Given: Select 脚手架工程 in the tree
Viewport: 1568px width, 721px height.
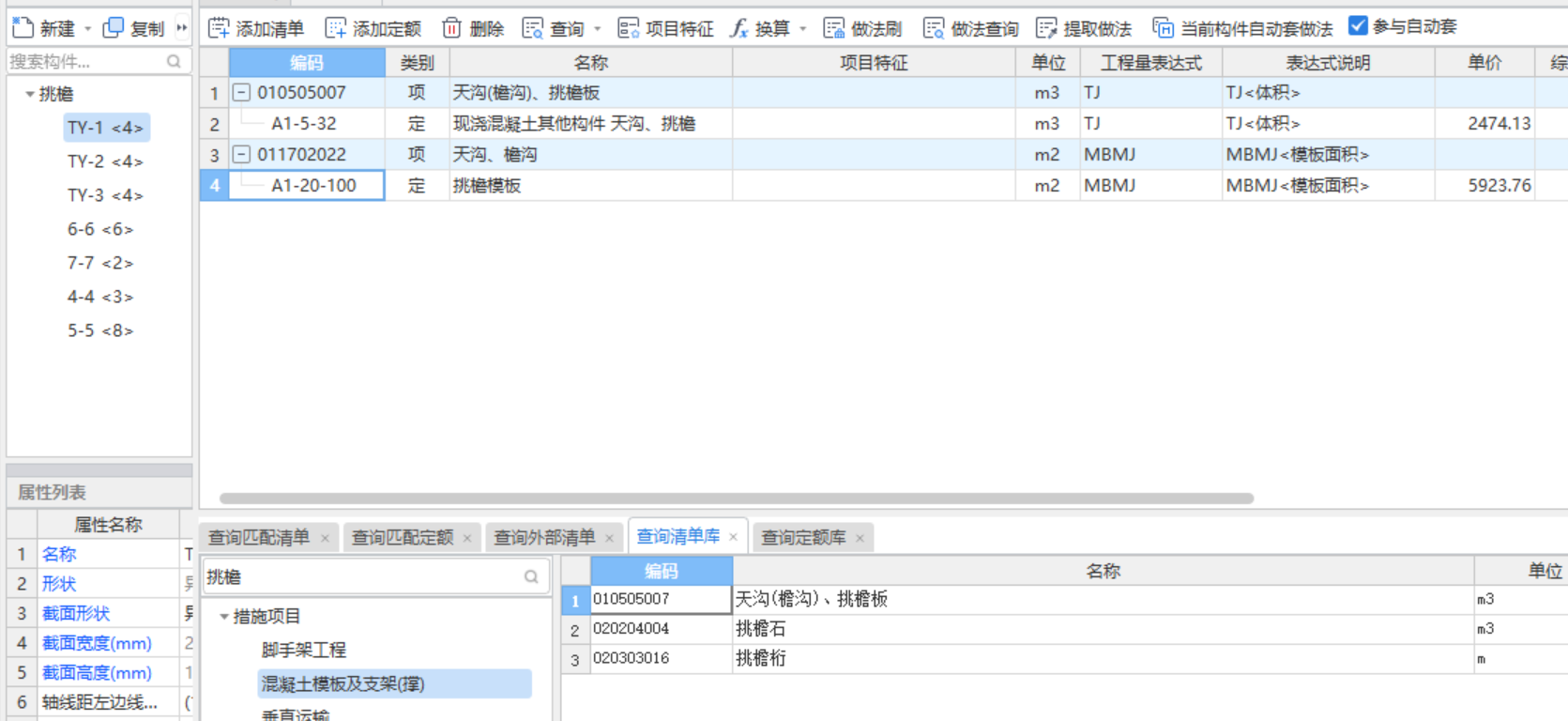Looking at the screenshot, I should [x=303, y=650].
